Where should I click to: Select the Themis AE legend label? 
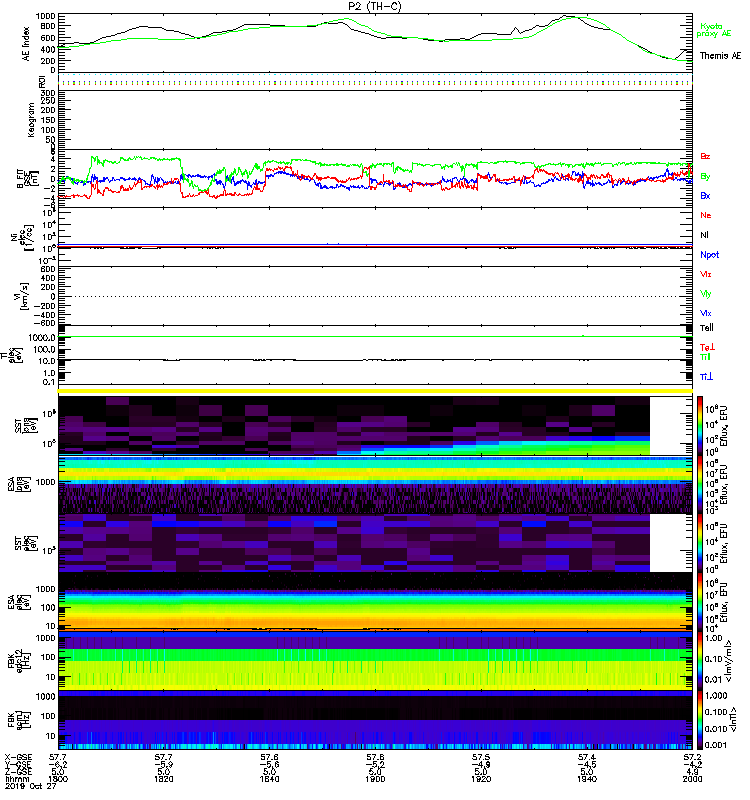point(720,56)
